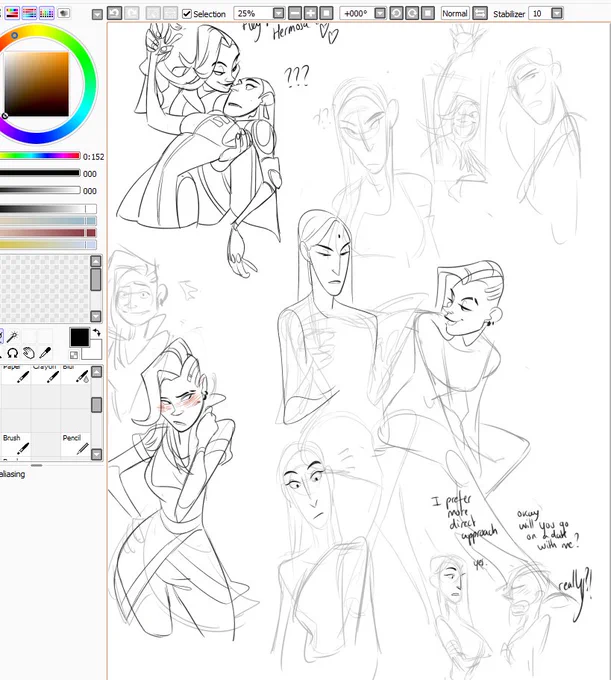This screenshot has height=680, width=611.
Task: Reset the view rotation
Action: [x=428, y=13]
